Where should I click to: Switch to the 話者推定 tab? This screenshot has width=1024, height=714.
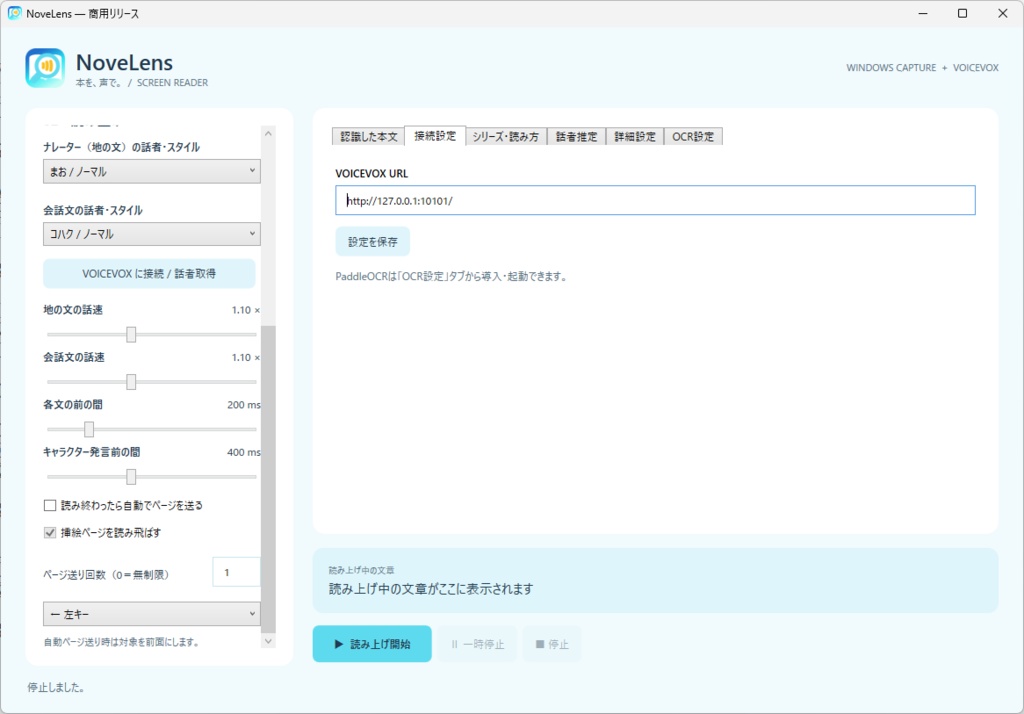577,137
